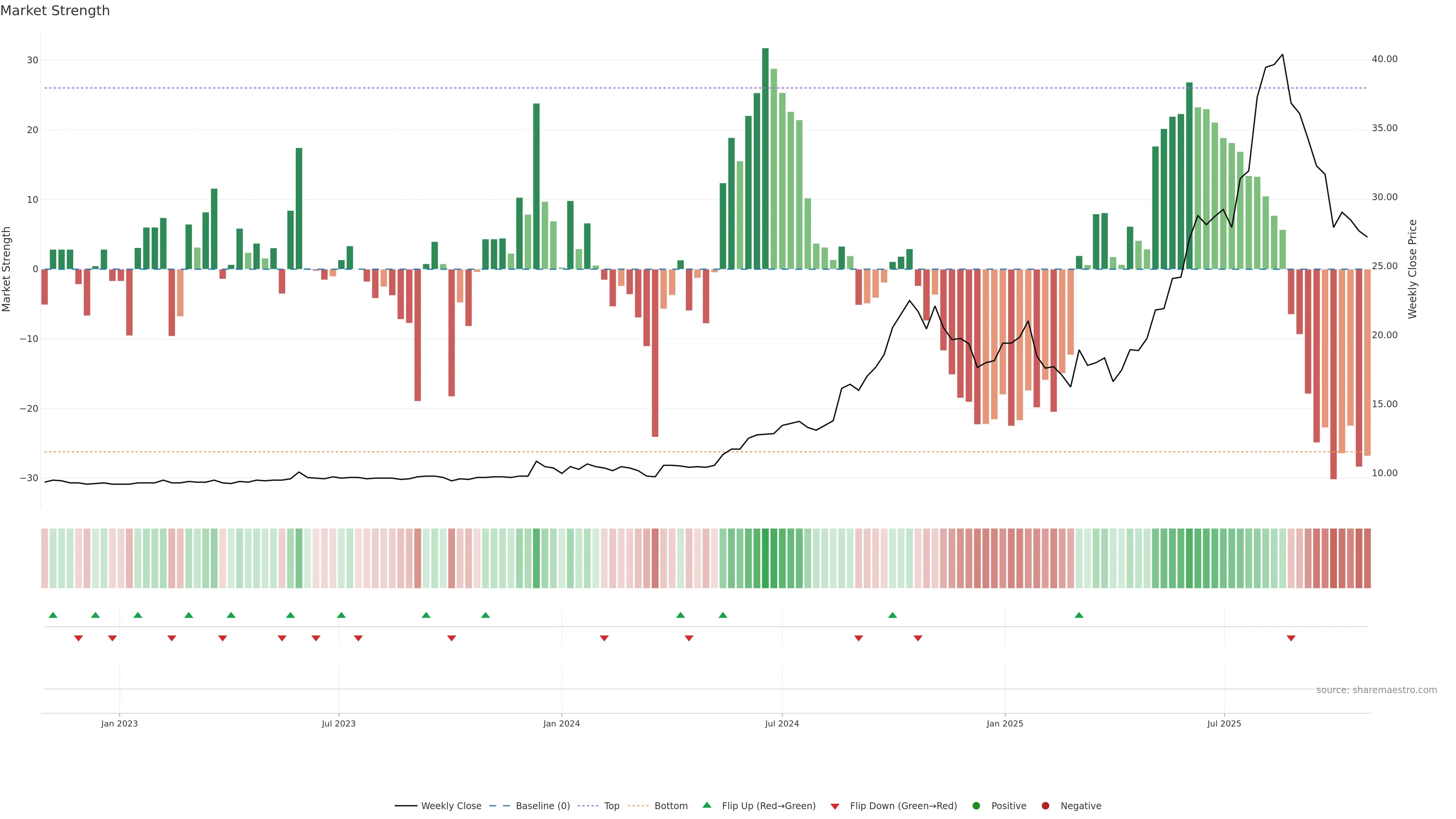Click the Bottom legend dashed line

tap(638, 805)
